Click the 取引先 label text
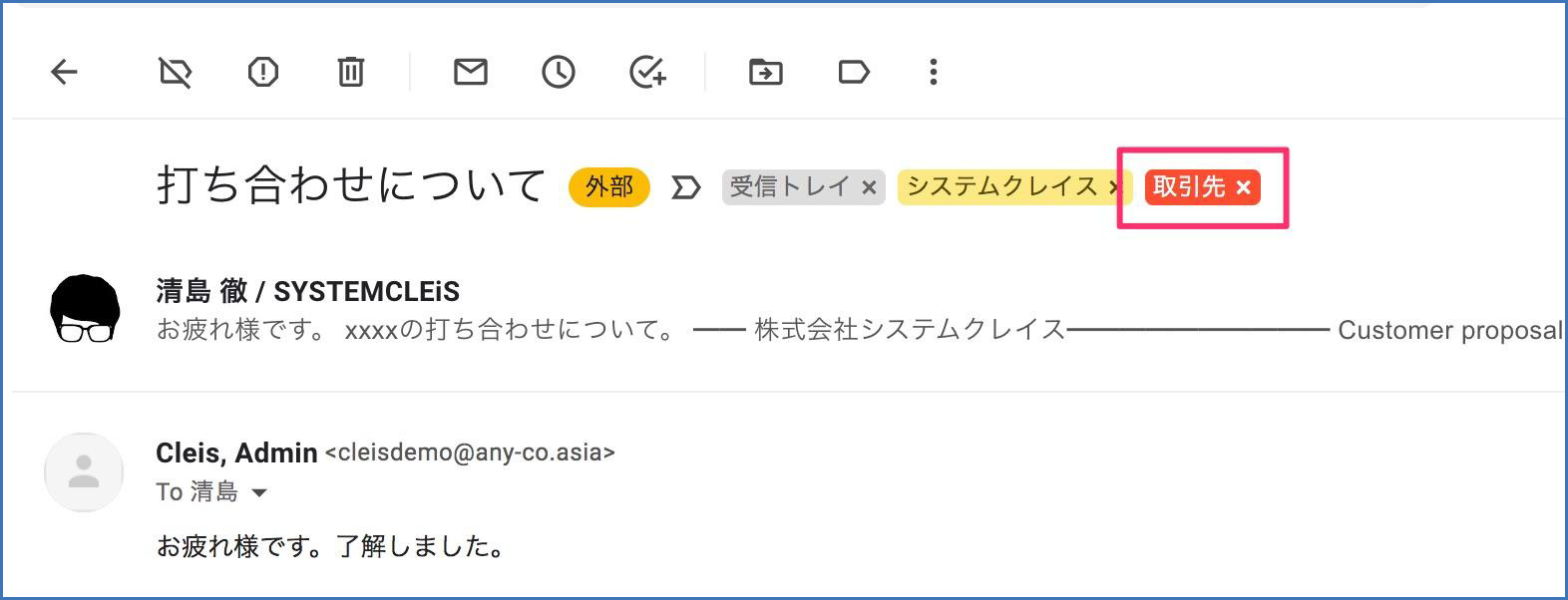The image size is (1568, 600). click(x=1189, y=186)
